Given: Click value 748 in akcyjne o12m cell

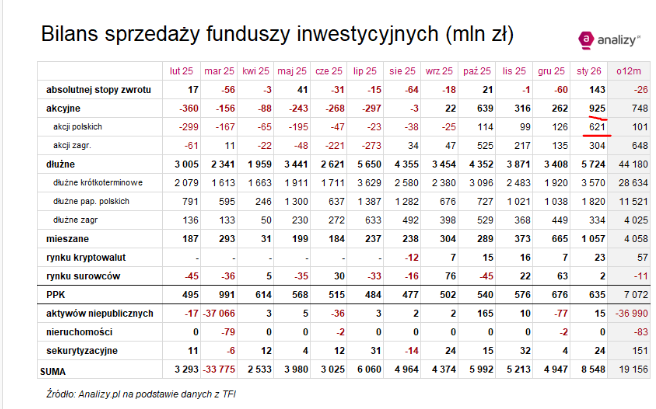Looking at the screenshot, I should pyautogui.click(x=640, y=109).
